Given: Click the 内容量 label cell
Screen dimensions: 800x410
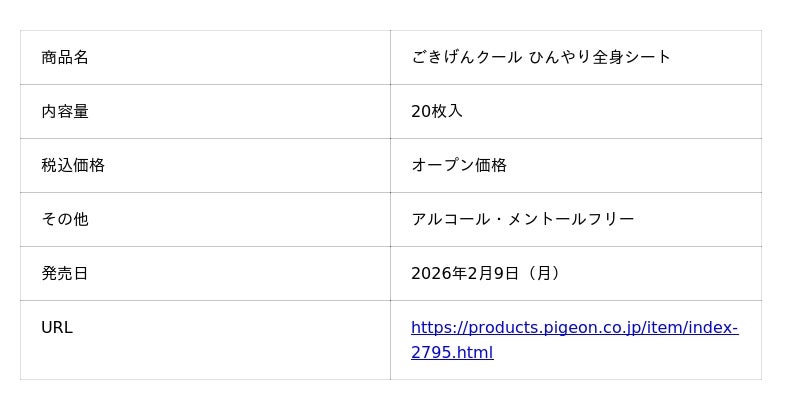Looking at the screenshot, I should pyautogui.click(x=65, y=112).
